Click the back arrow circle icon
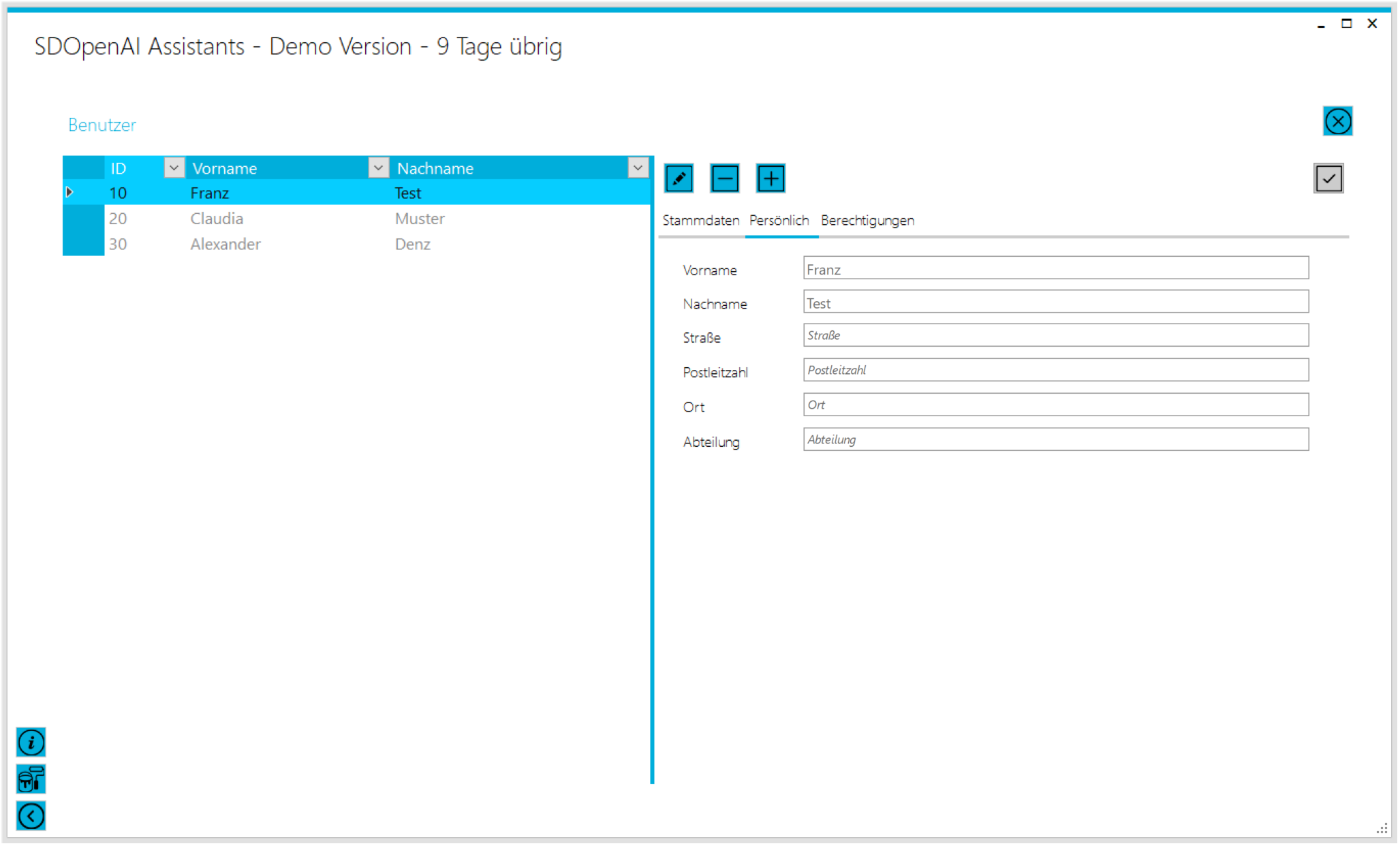This screenshot has height=846, width=1400. click(x=31, y=816)
